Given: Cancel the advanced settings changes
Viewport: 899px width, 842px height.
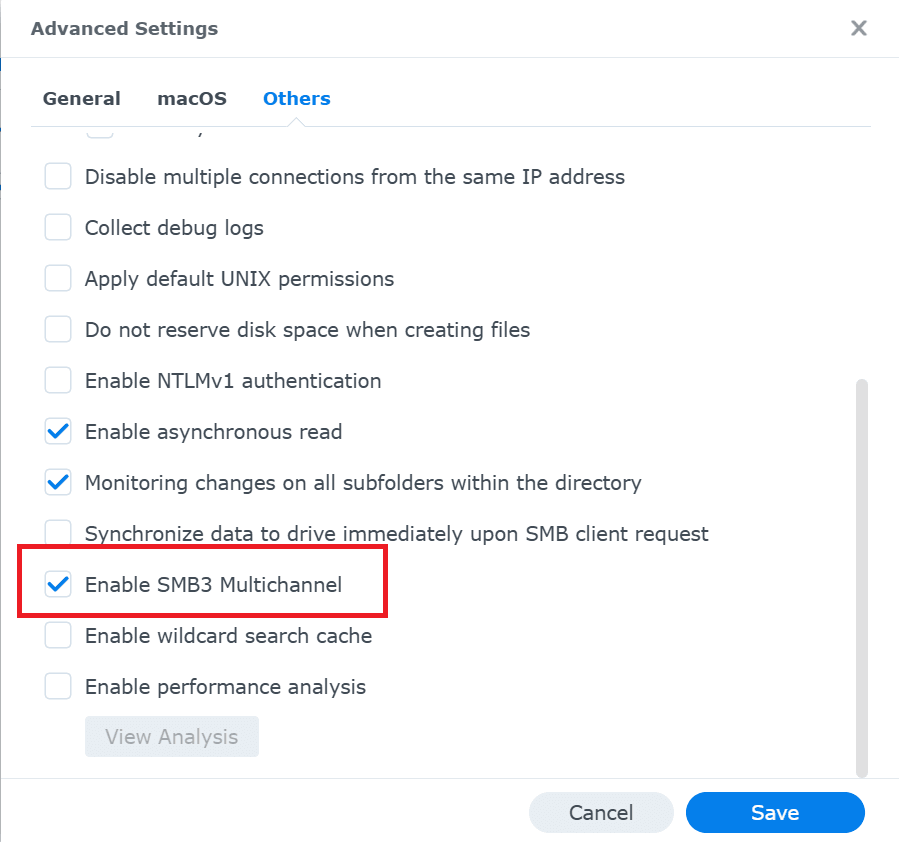Looking at the screenshot, I should (601, 812).
